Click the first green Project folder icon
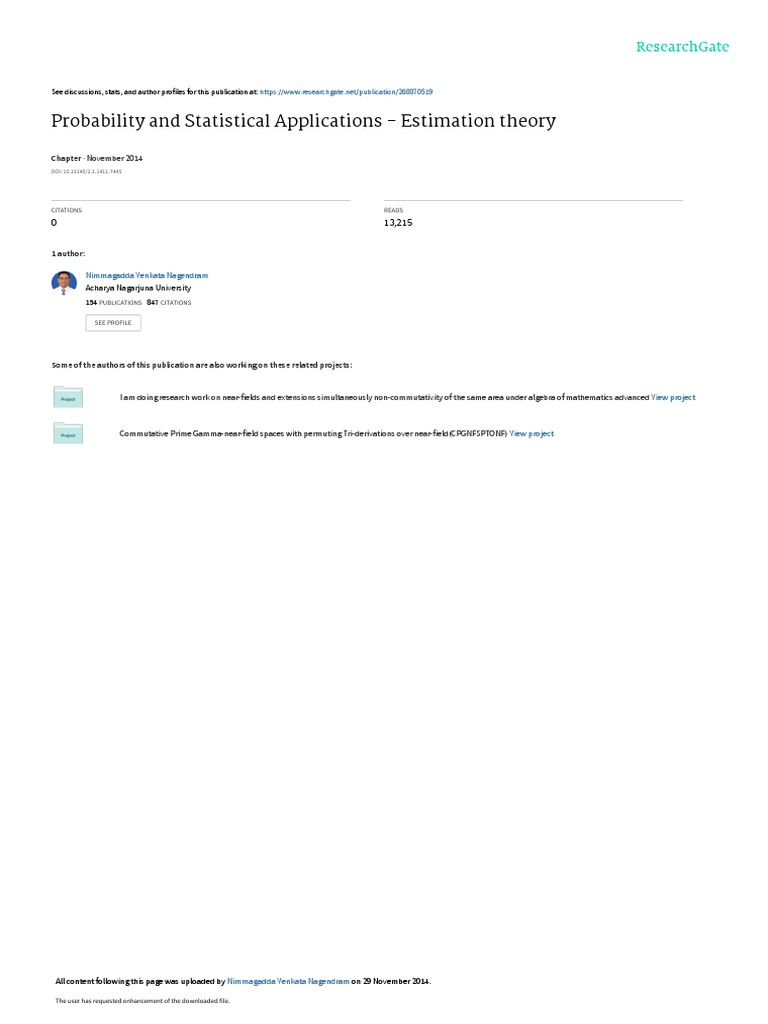This screenshot has height=1024, width=768. coord(68,397)
